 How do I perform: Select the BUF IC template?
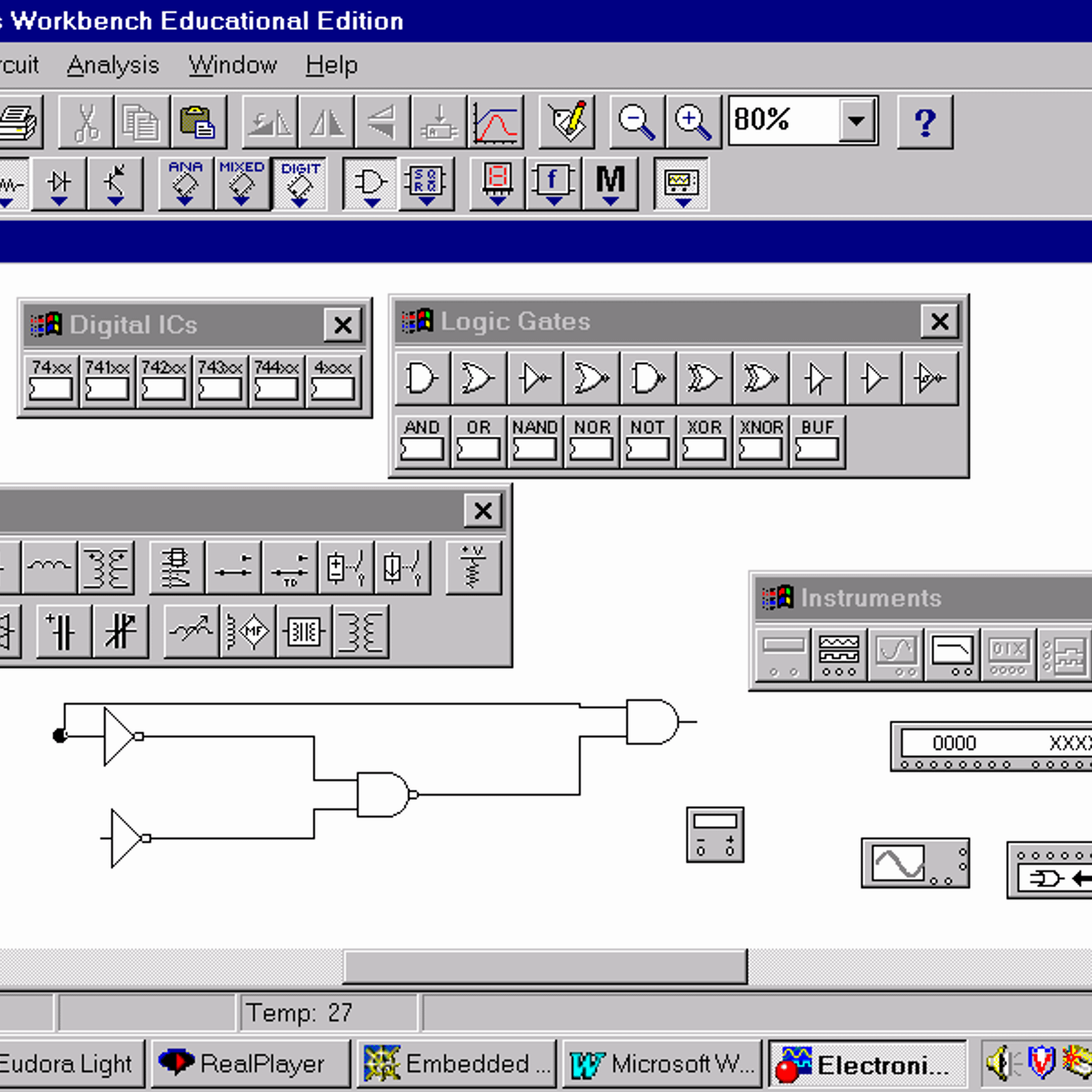coord(818,441)
